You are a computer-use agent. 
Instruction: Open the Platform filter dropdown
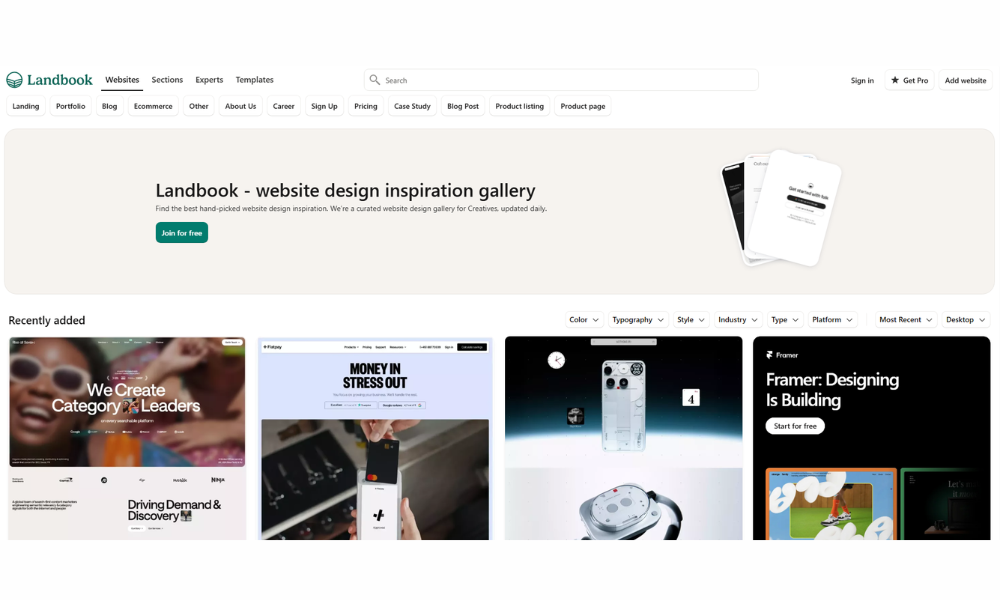[832, 319]
